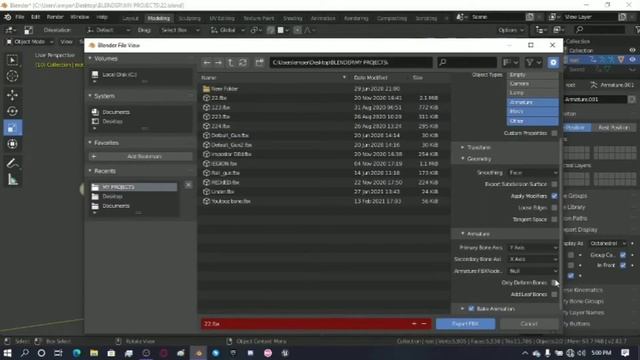
Task: Enable Loose Edges checkbox
Action: [x=554, y=208]
